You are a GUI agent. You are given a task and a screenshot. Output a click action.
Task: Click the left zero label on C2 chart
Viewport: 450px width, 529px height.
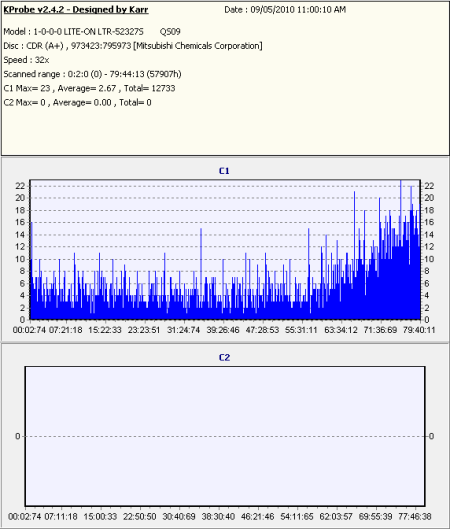coord(18,436)
